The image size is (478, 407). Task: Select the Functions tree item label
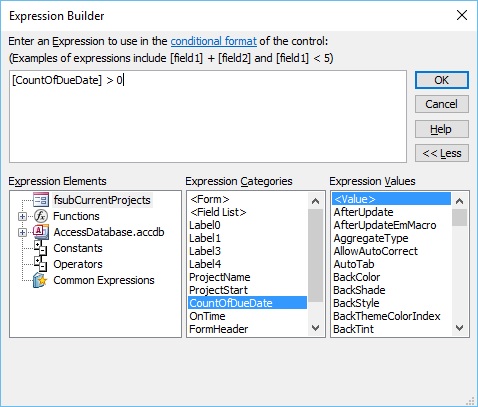click(76, 216)
